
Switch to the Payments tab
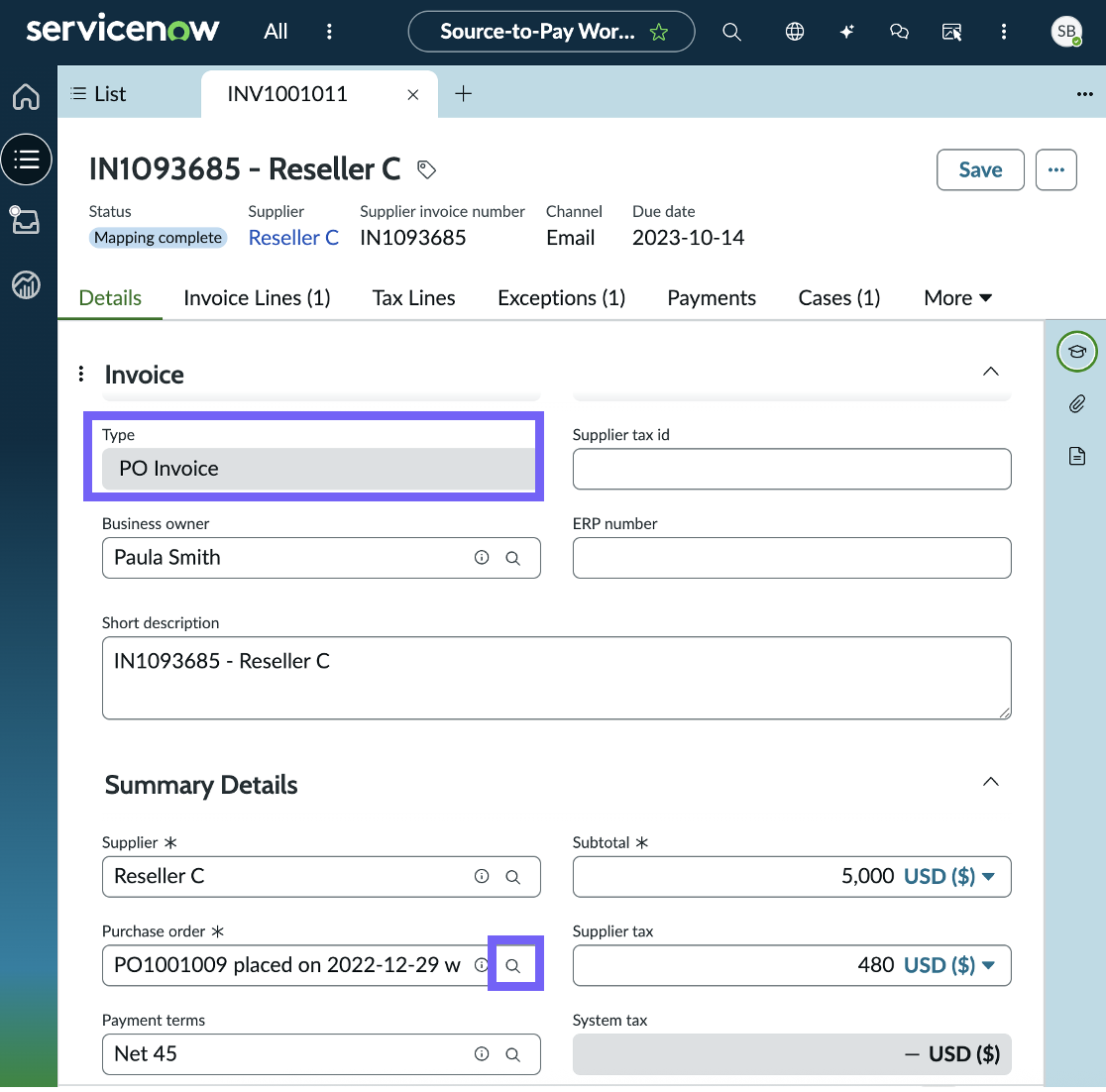pos(712,298)
